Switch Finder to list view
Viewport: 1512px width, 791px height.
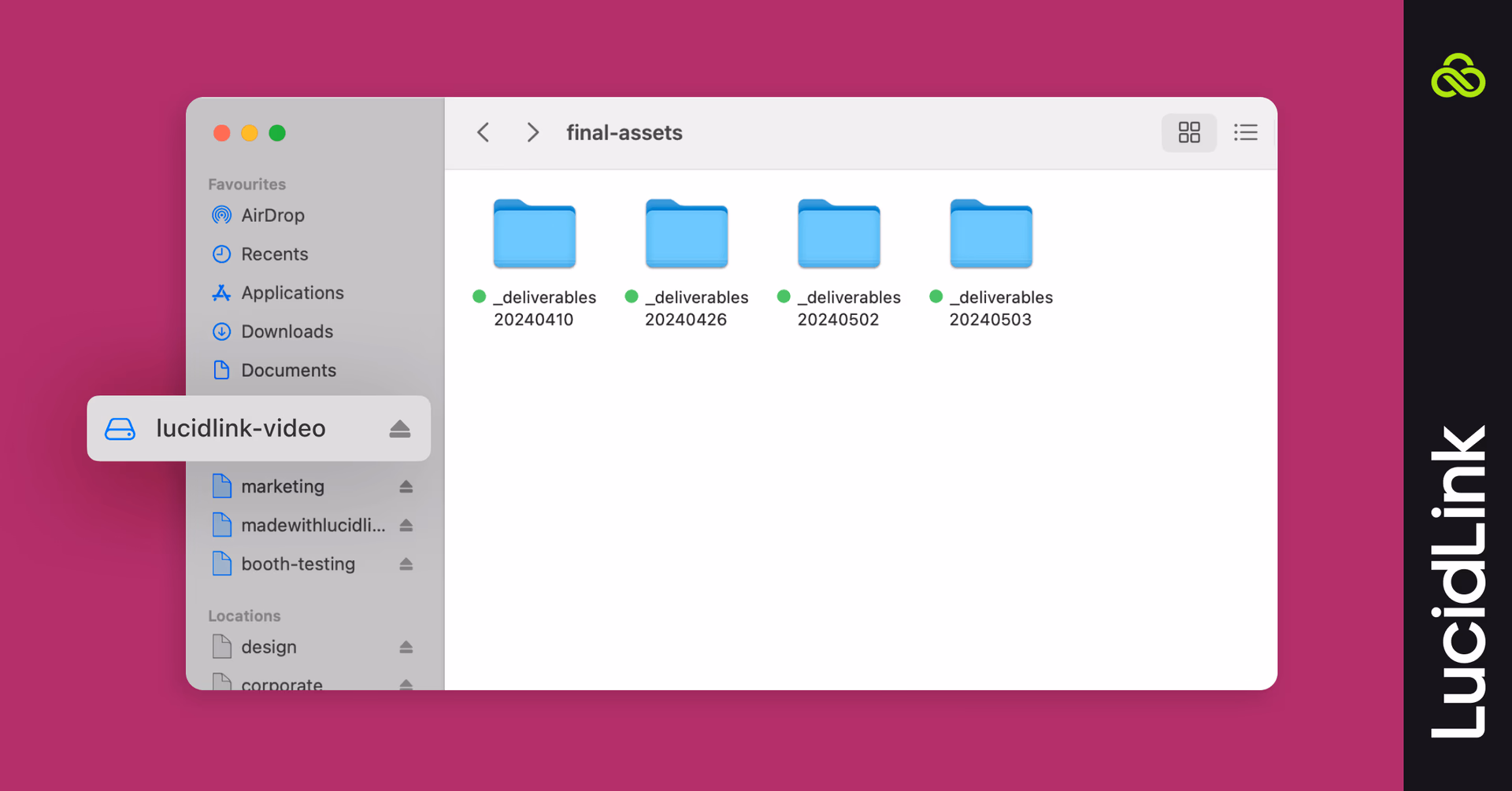click(1244, 132)
